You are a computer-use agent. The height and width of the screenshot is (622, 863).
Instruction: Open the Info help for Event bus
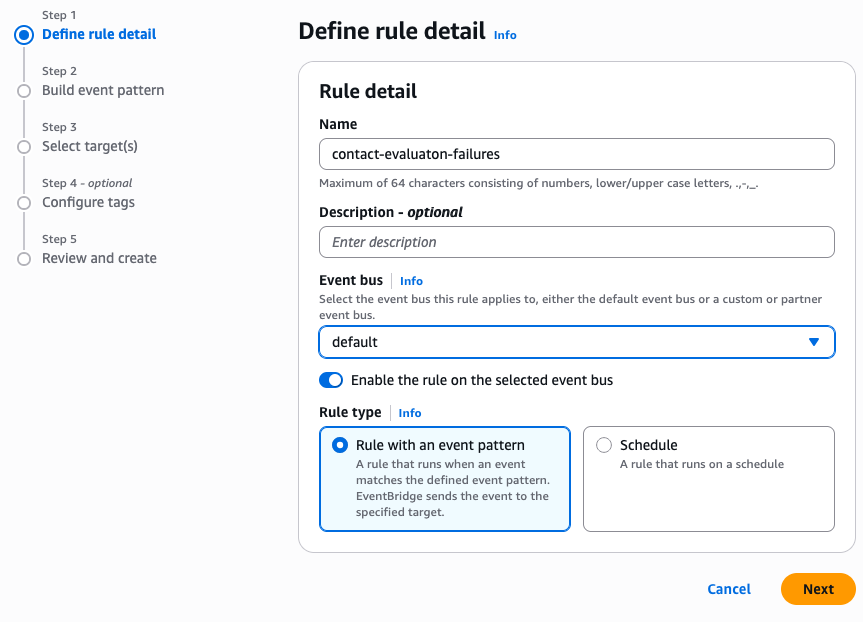[411, 281]
